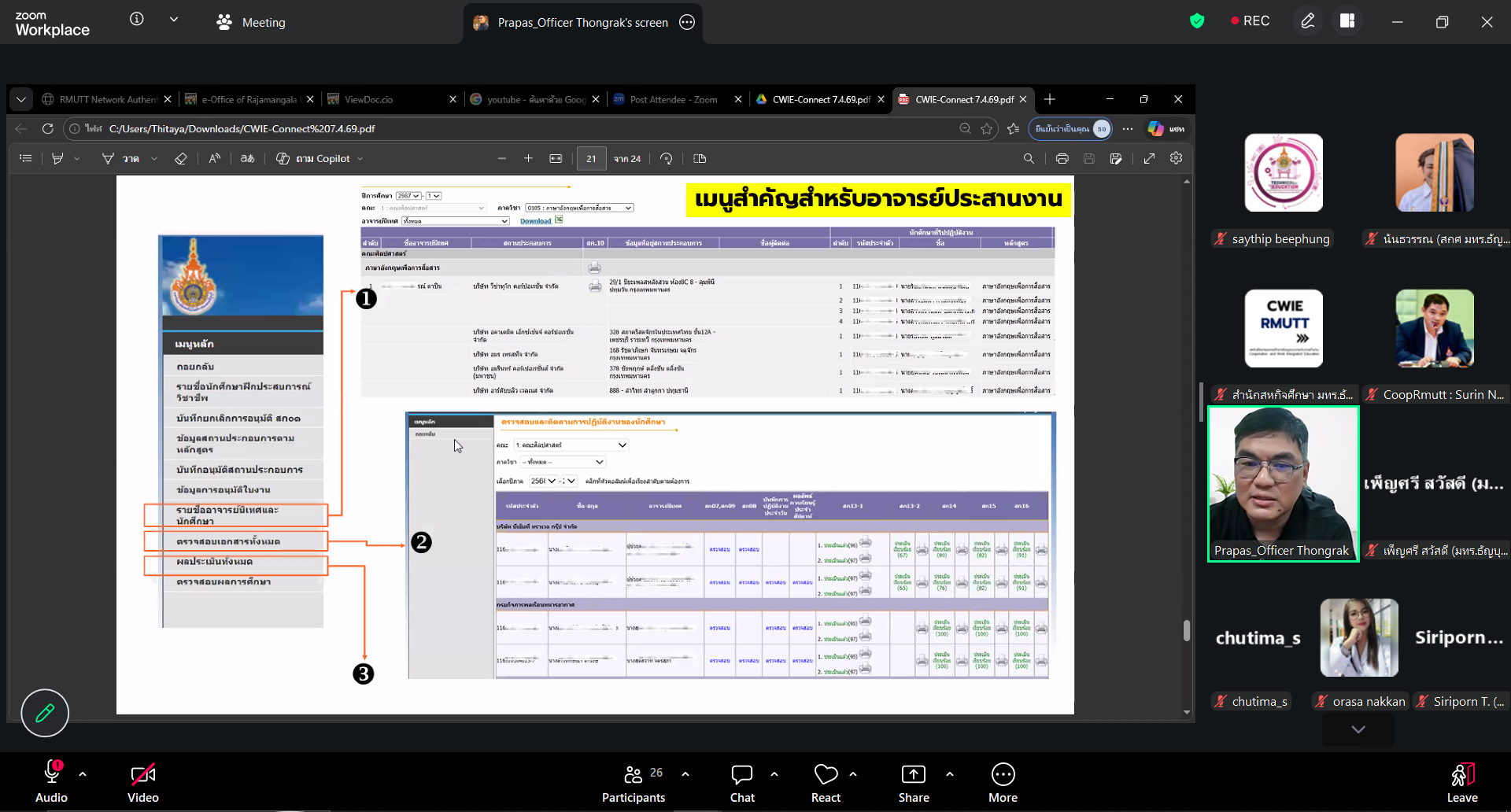This screenshot has height=812, width=1511.
Task: Leave the meeting
Action: click(x=1461, y=784)
